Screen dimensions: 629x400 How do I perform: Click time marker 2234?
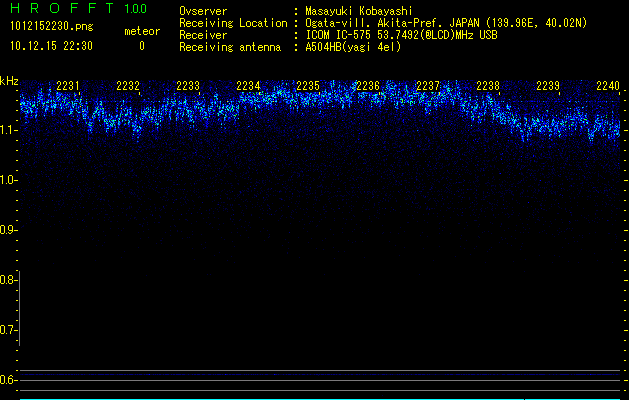pos(248,86)
